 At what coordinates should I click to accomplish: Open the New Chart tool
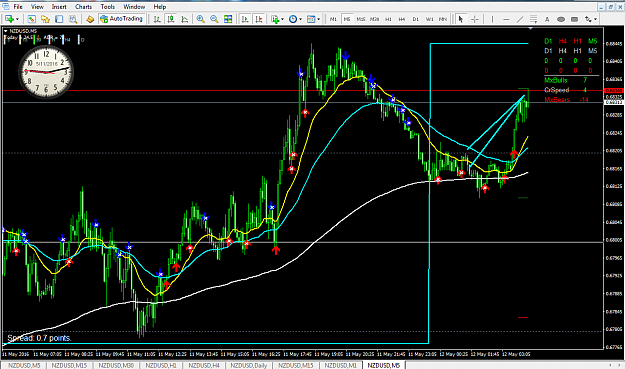tap(9, 19)
